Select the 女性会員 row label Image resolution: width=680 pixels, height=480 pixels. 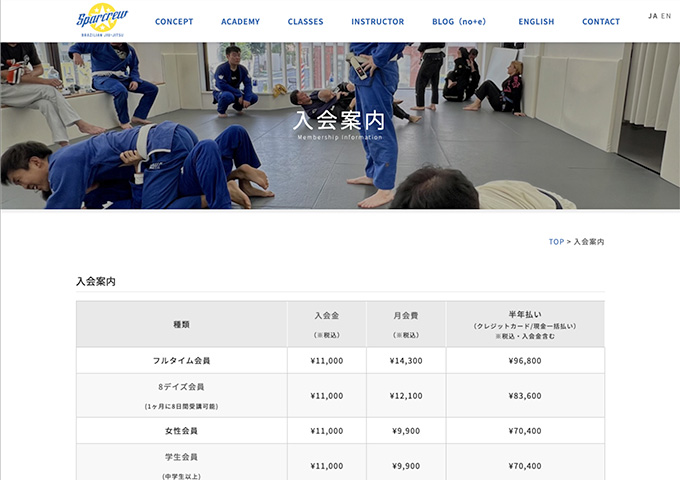[x=181, y=431]
